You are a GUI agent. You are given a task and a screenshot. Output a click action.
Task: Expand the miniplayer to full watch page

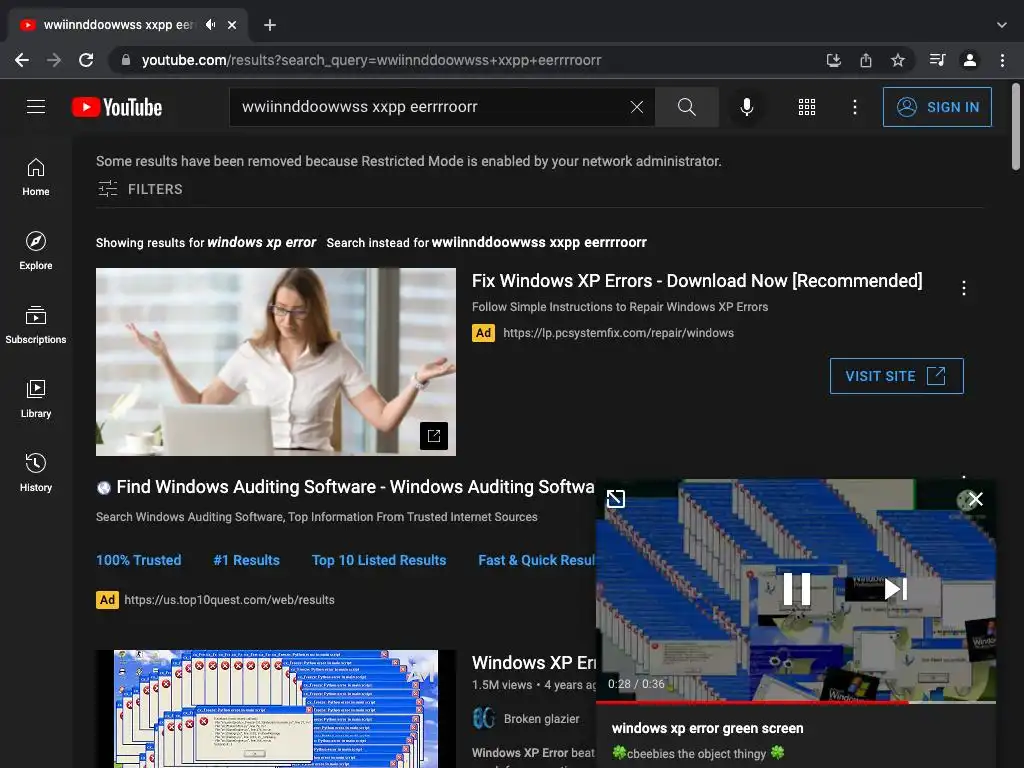tap(616, 499)
